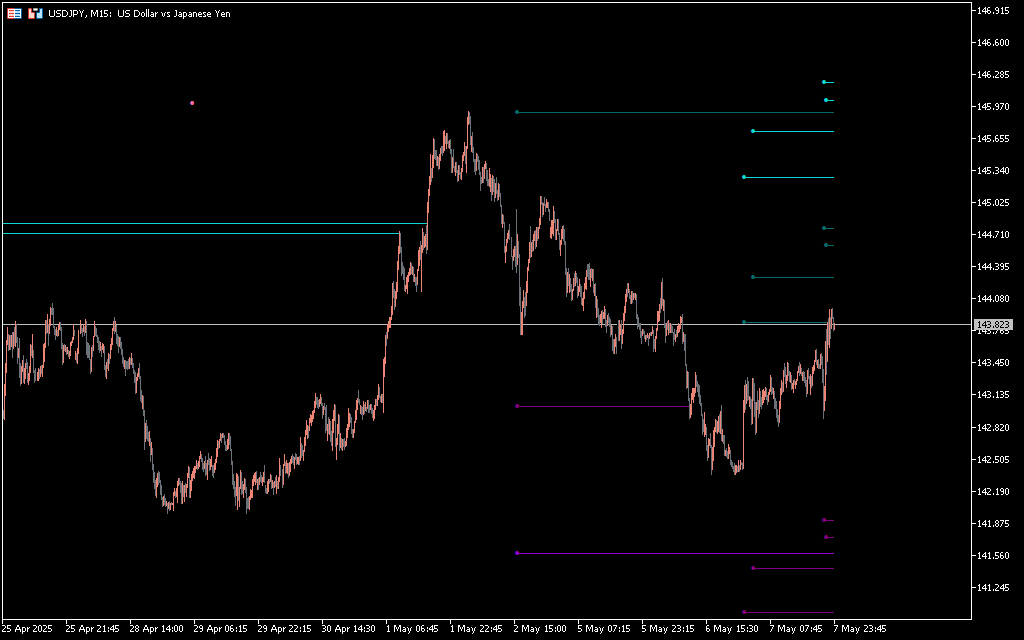The width and height of the screenshot is (1024, 640).
Task: Click the lowest purple dot marker at chart bottom
Action: click(744, 612)
